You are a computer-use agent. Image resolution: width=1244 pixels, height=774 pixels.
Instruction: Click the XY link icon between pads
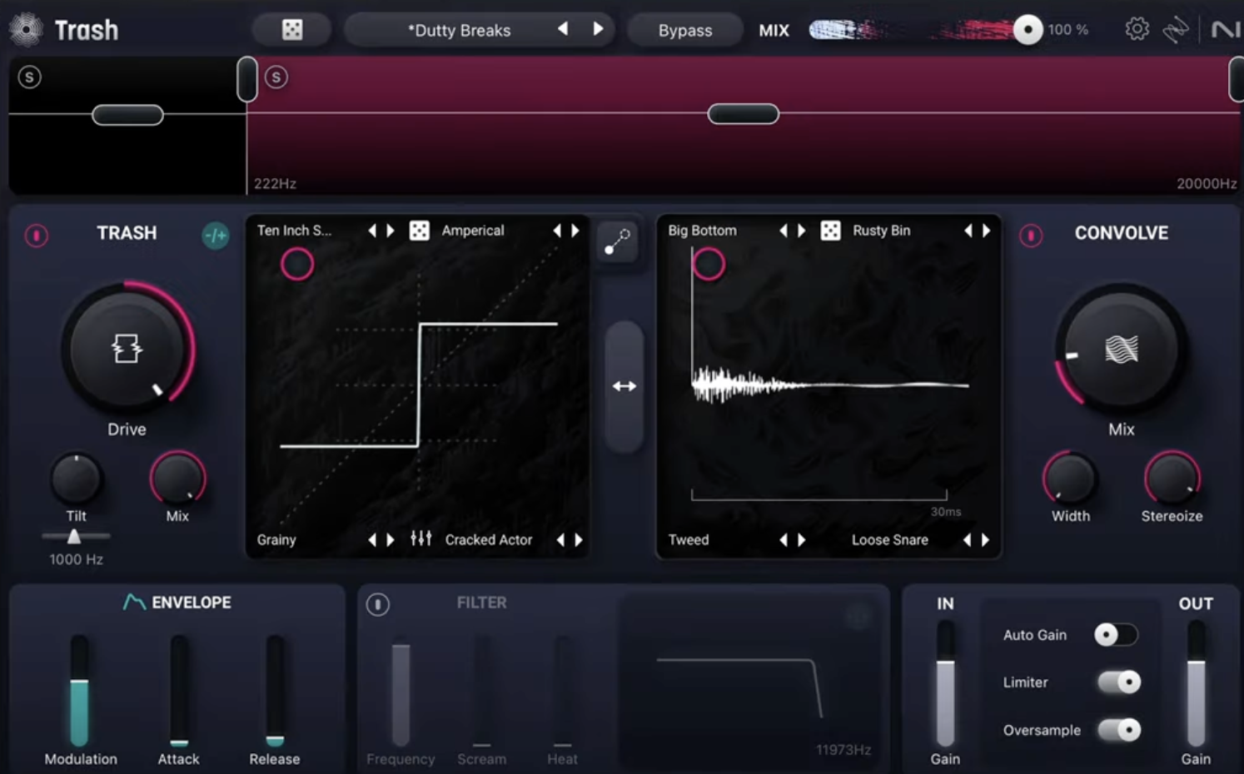618,241
